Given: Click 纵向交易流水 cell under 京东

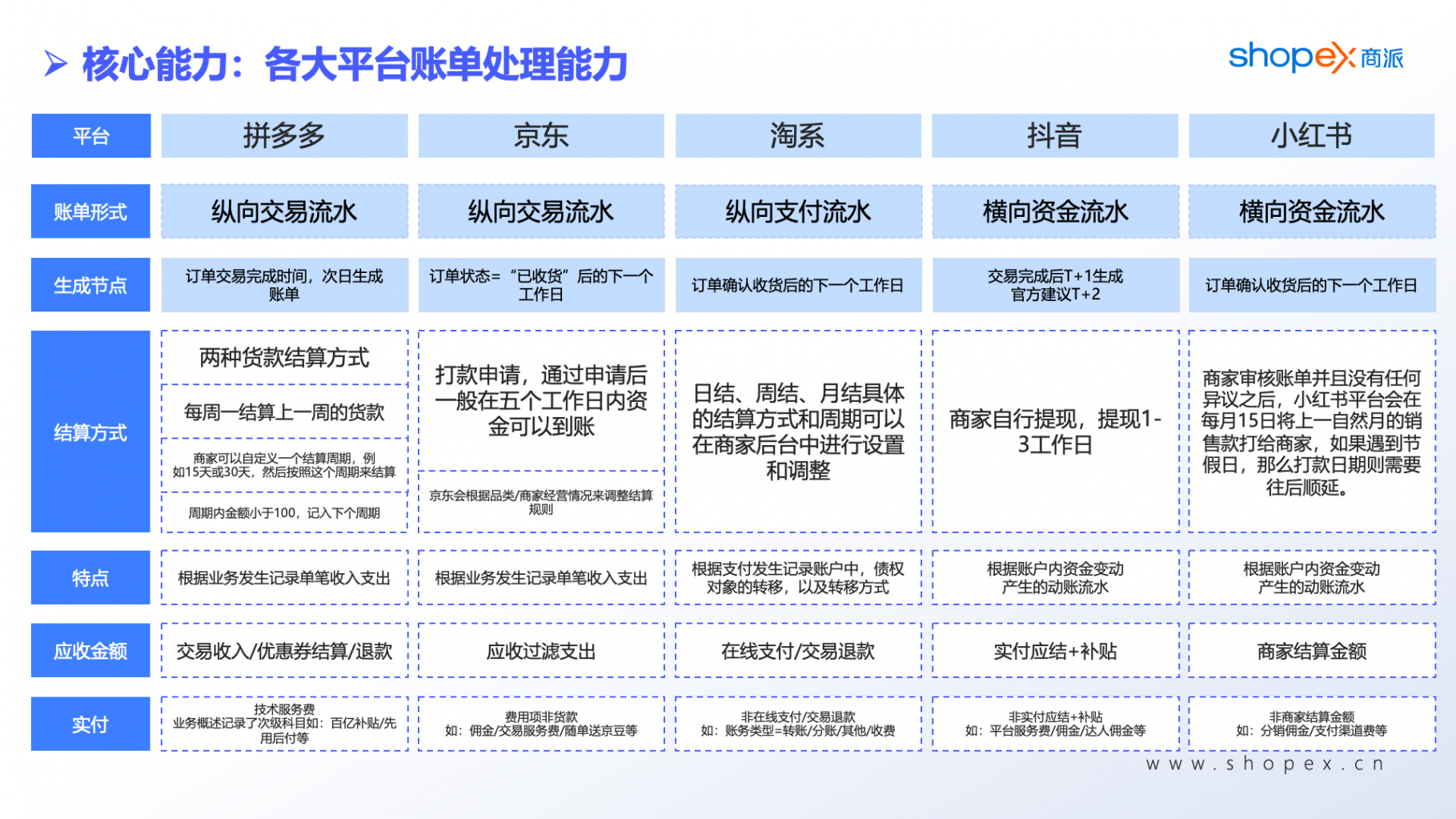Looking at the screenshot, I should point(541,211).
